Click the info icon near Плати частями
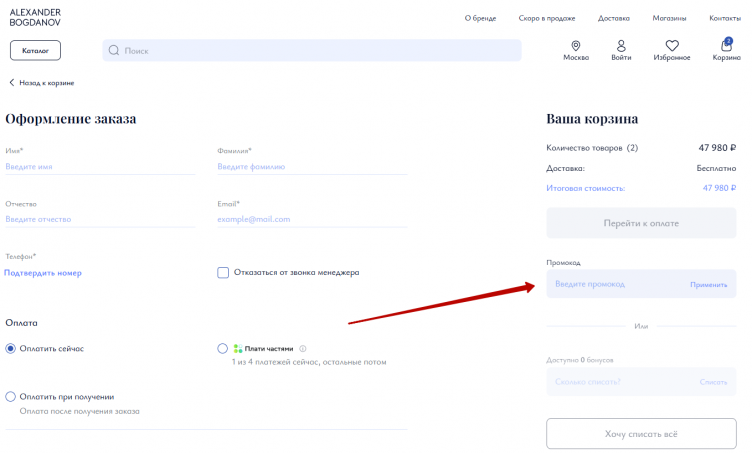The width and height of the screenshot is (752, 453). click(x=303, y=349)
